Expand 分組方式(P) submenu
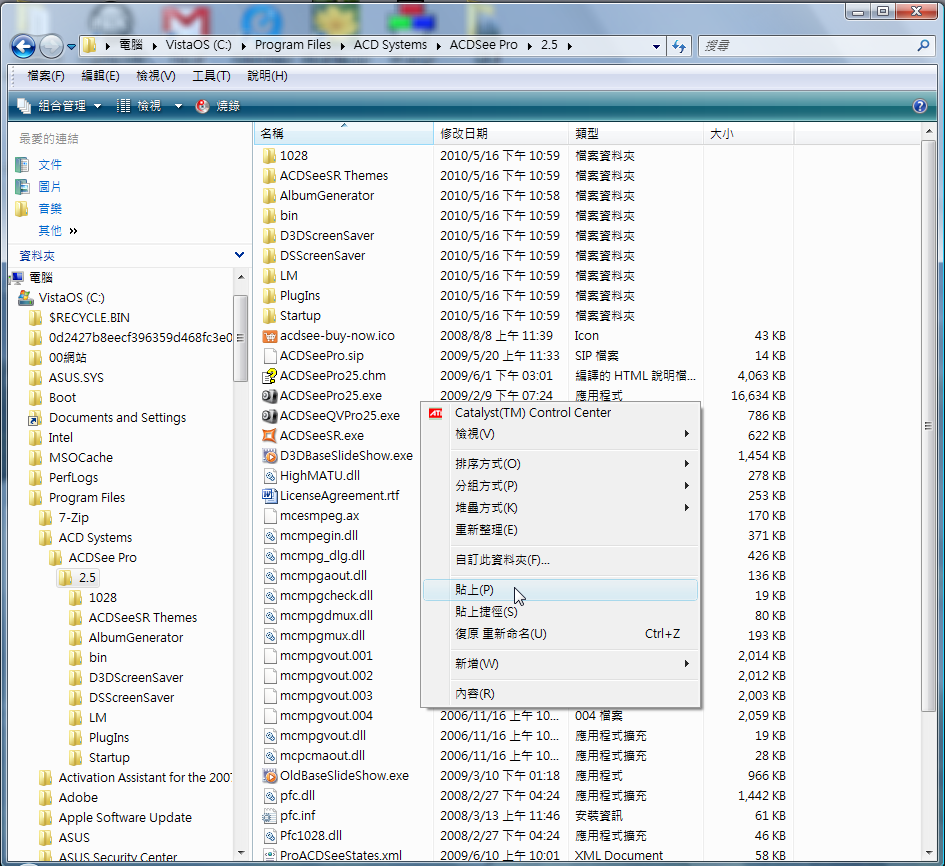Viewport: 945px width, 866px height. click(560, 486)
